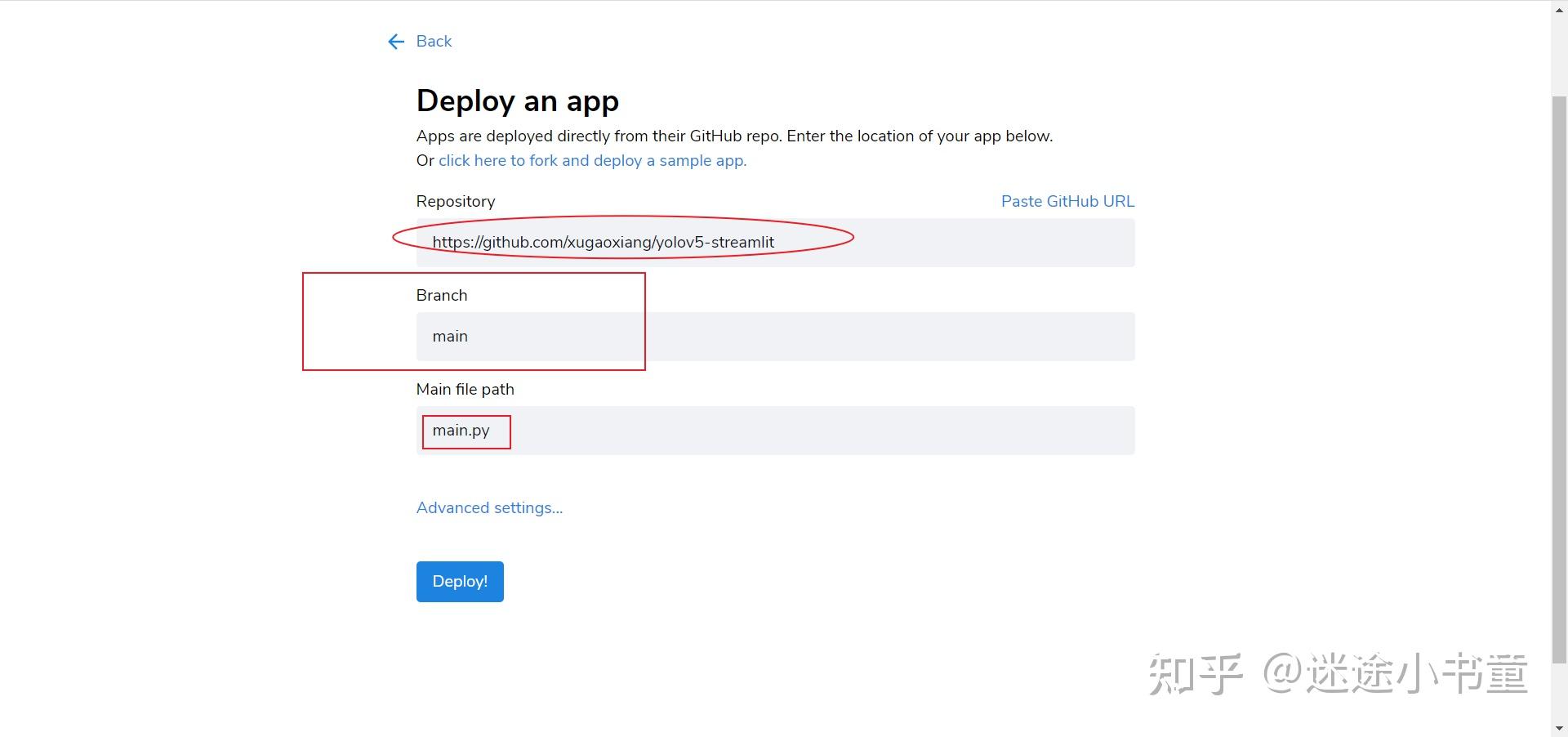The height and width of the screenshot is (737, 1568).
Task: Click the Back arrow icon
Action: click(x=396, y=42)
